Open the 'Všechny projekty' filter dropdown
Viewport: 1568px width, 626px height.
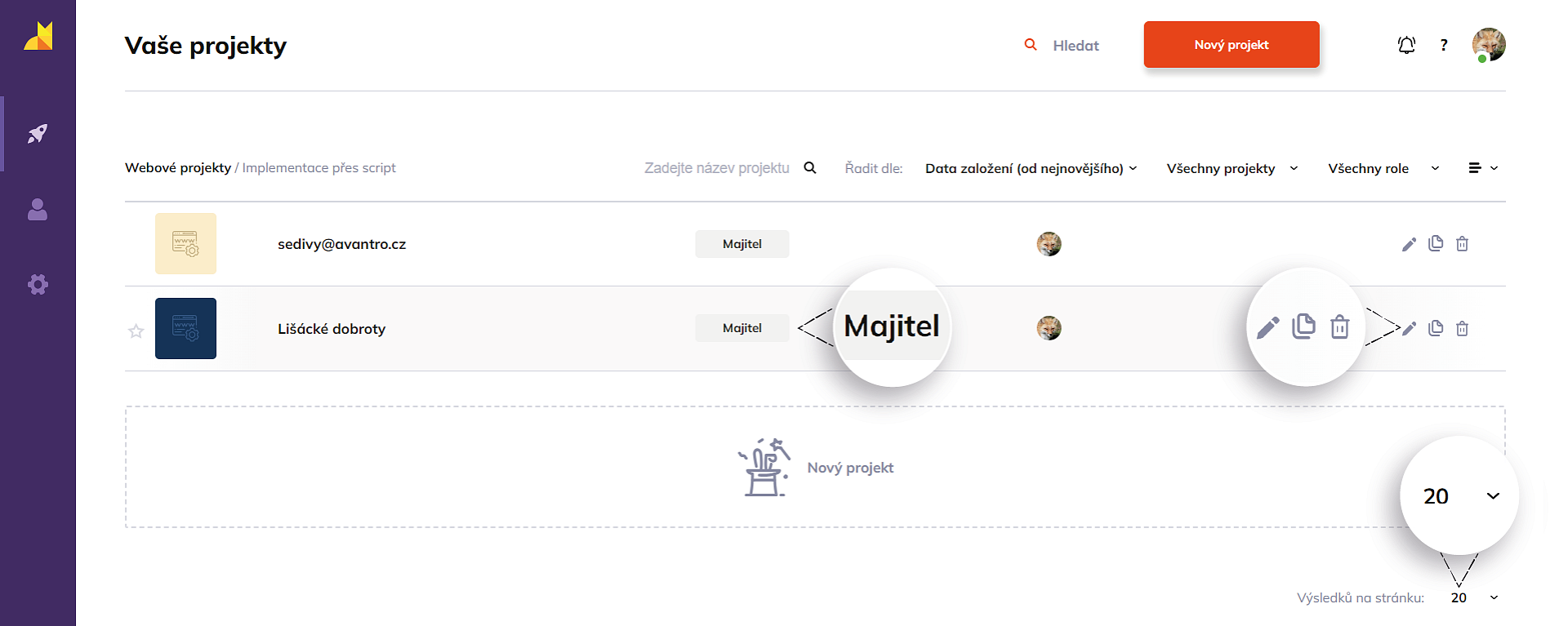tap(1232, 168)
